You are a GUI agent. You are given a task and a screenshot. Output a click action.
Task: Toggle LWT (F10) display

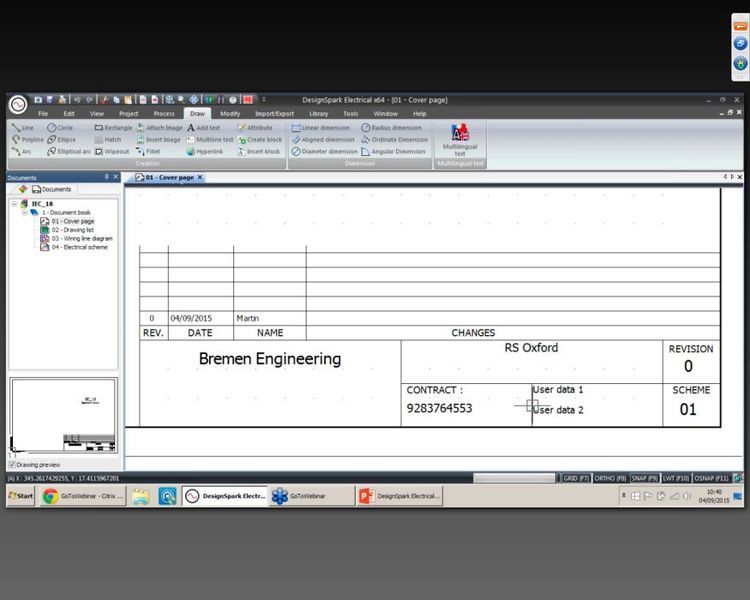pos(676,478)
